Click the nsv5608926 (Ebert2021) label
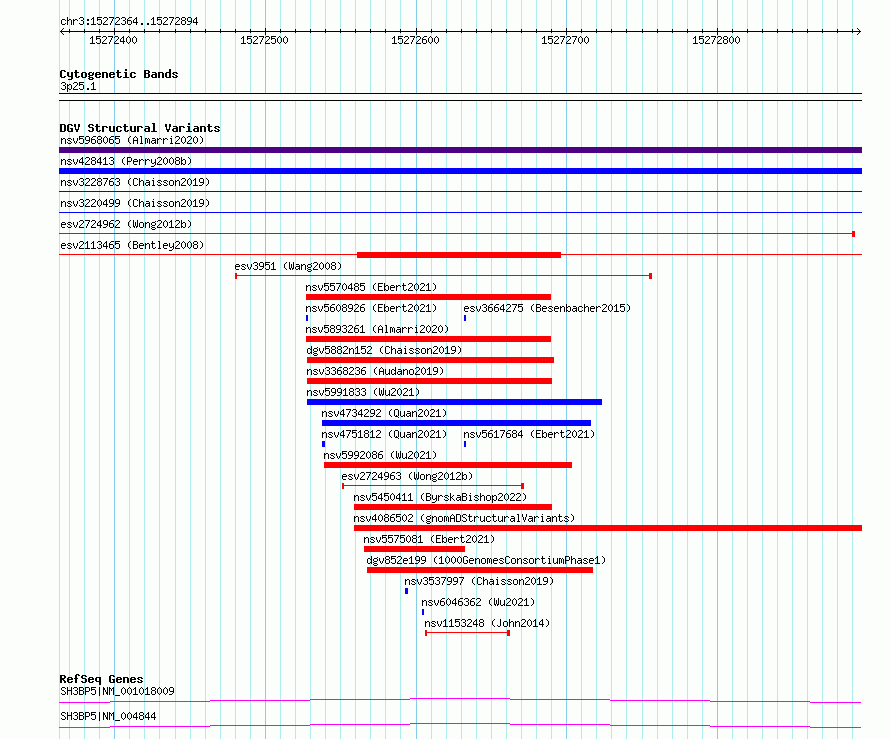The image size is (890, 739). tap(371, 308)
